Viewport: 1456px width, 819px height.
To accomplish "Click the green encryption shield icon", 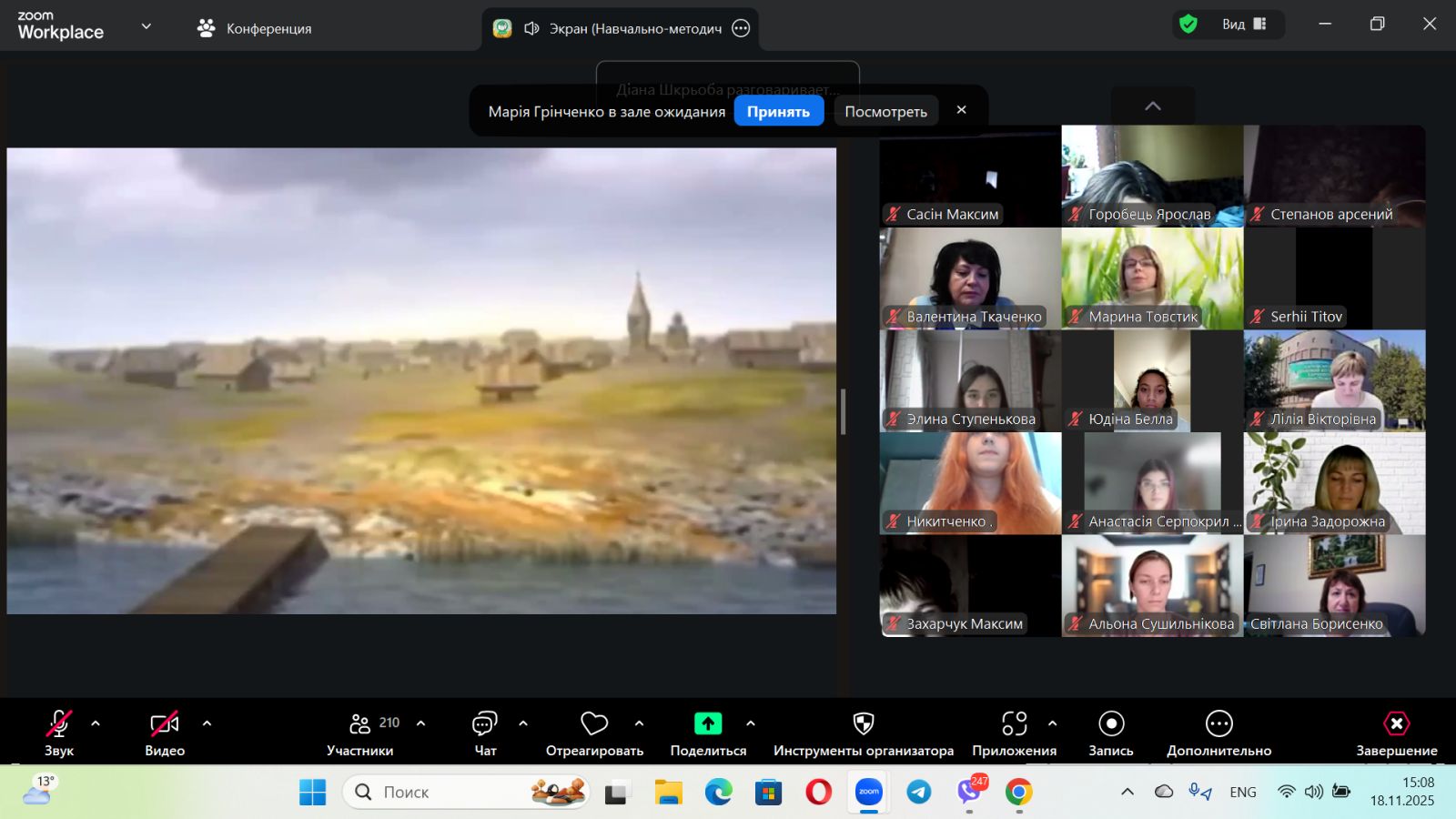I will click(1188, 25).
